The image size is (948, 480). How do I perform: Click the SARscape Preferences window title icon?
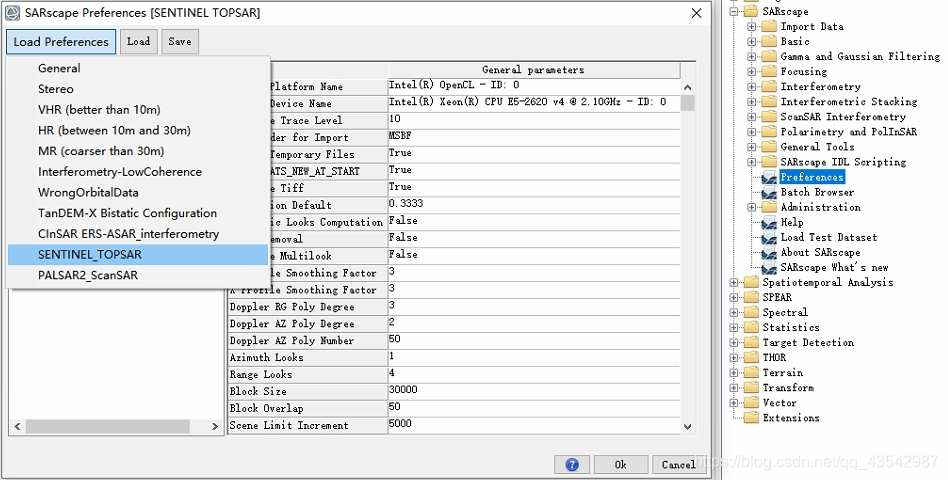tap(12, 13)
